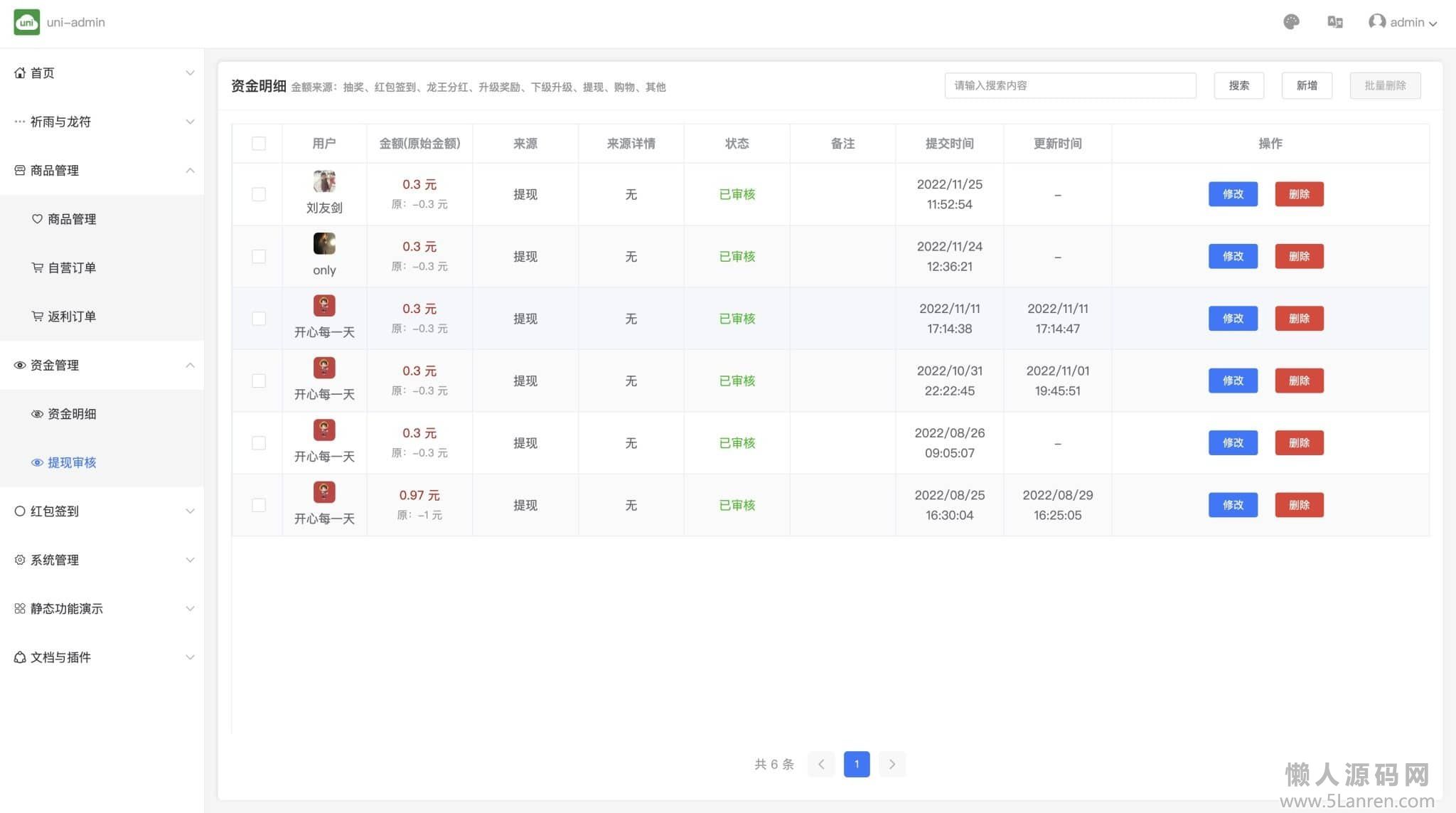
Task: Click the 搜索 button
Action: 1238,85
